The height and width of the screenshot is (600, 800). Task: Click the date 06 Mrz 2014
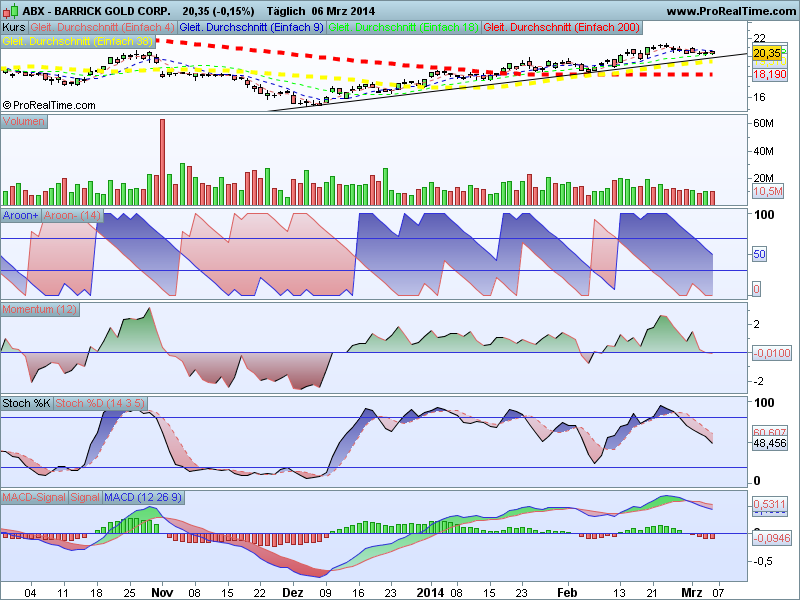tap(343, 11)
